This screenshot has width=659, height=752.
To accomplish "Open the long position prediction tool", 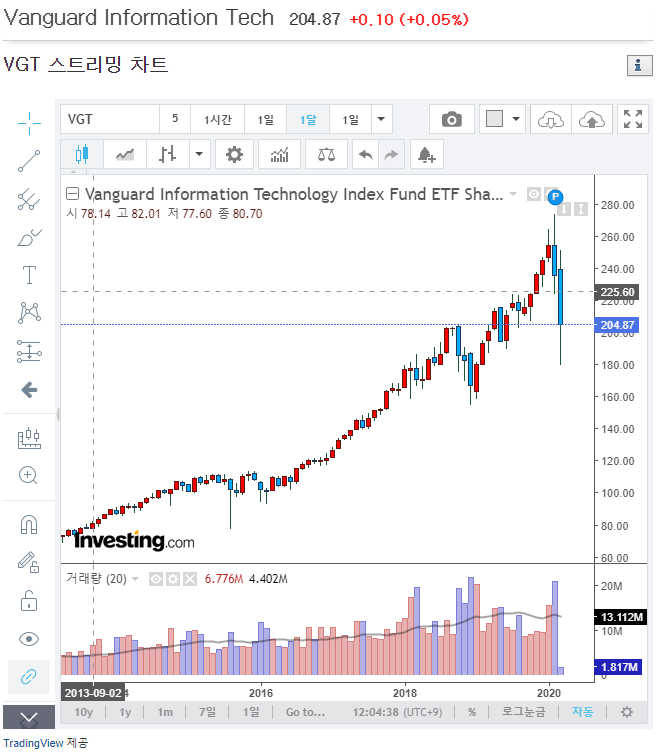I will point(29,351).
